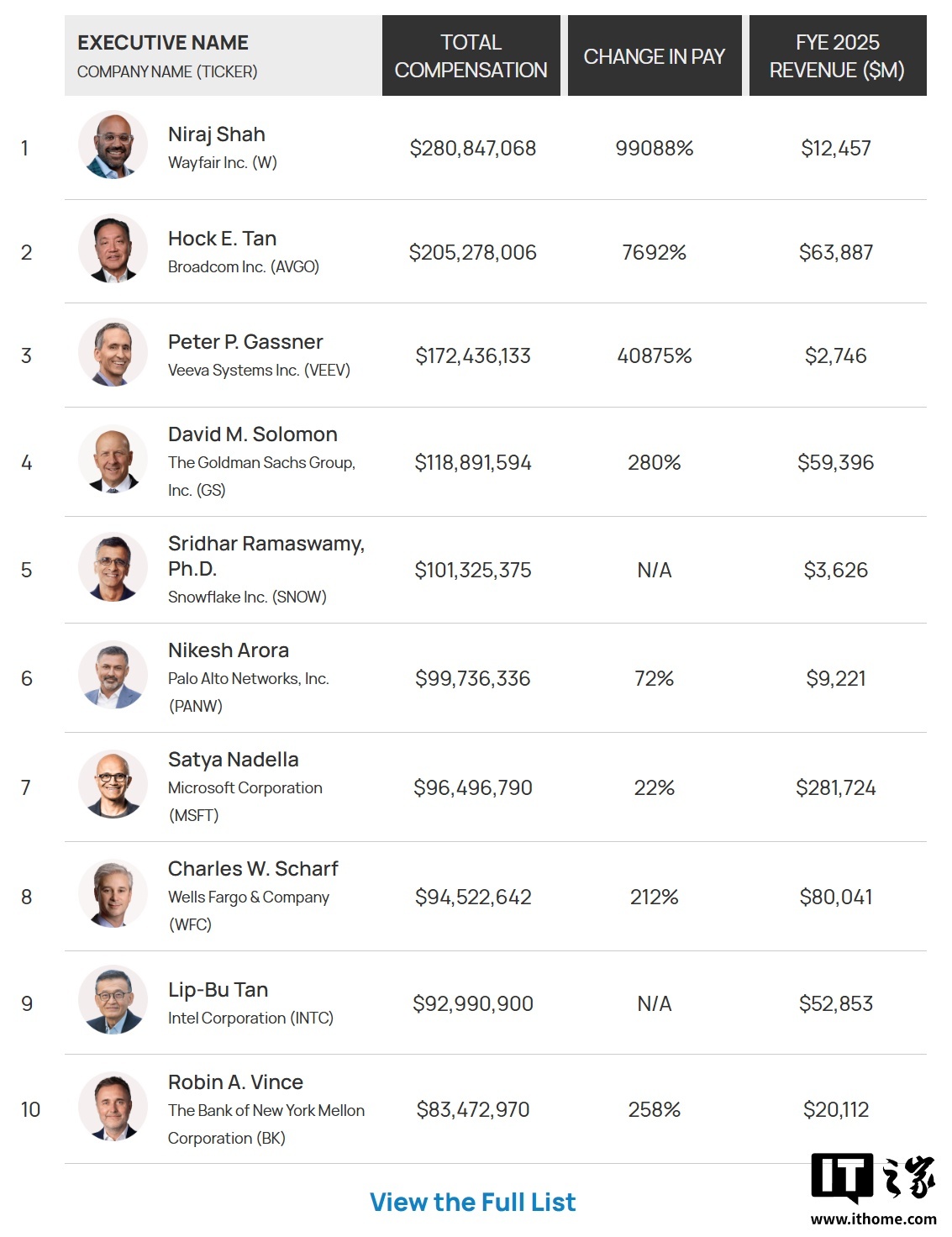Screen dimensions: 952x1237
Task: Click Nikesh Arora's profile photo
Action: point(113,675)
